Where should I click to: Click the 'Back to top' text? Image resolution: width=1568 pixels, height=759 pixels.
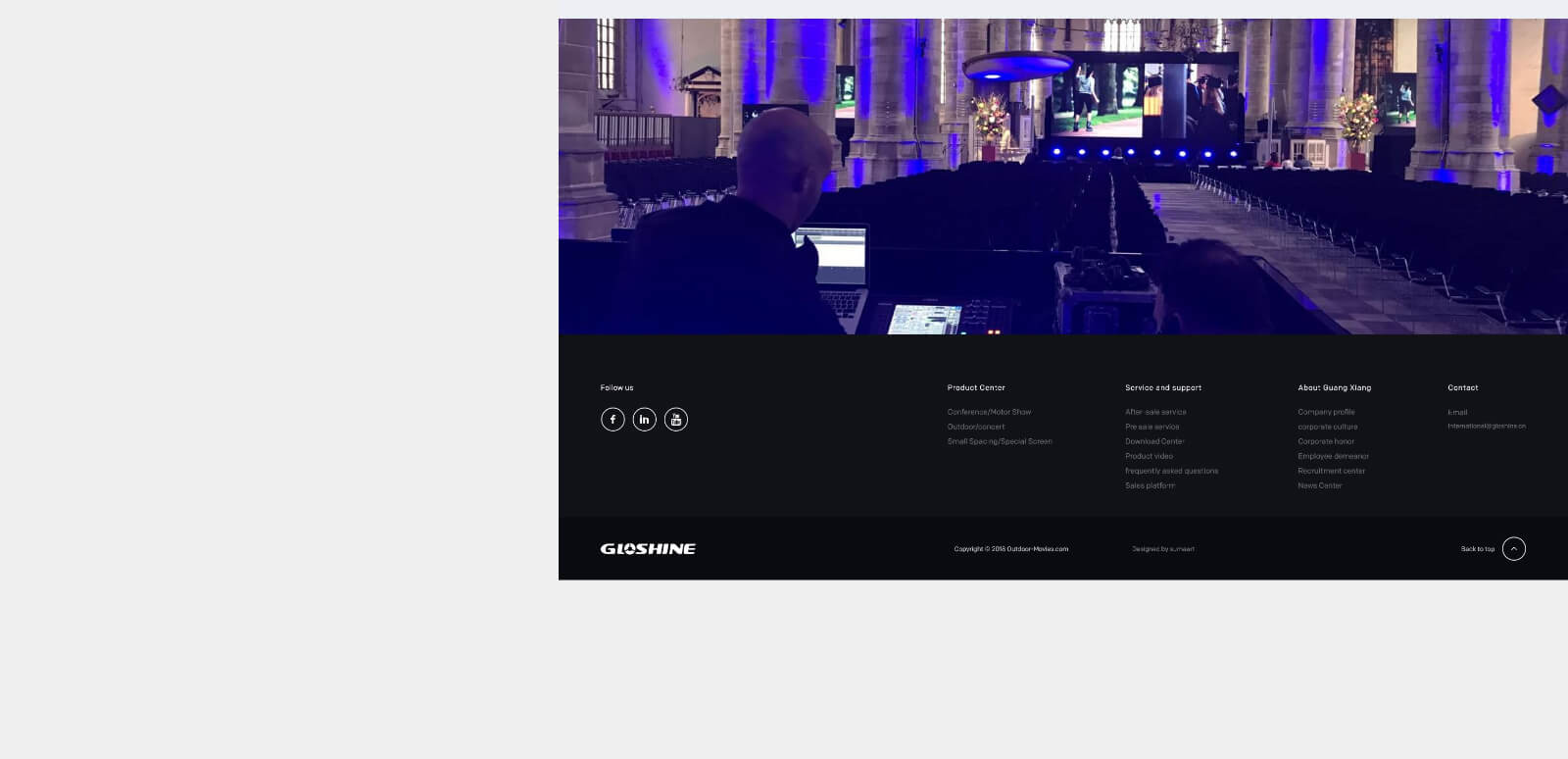[1477, 549]
